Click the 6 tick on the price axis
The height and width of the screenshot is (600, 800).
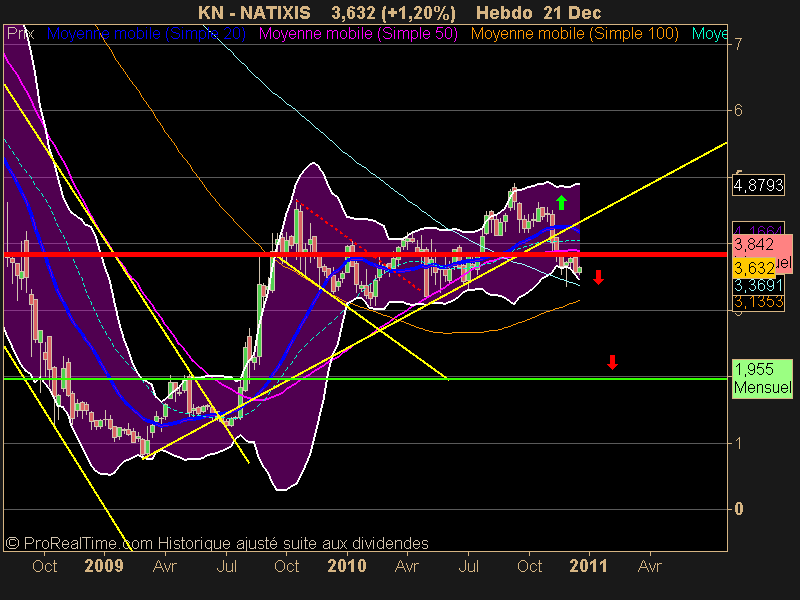tap(738, 111)
